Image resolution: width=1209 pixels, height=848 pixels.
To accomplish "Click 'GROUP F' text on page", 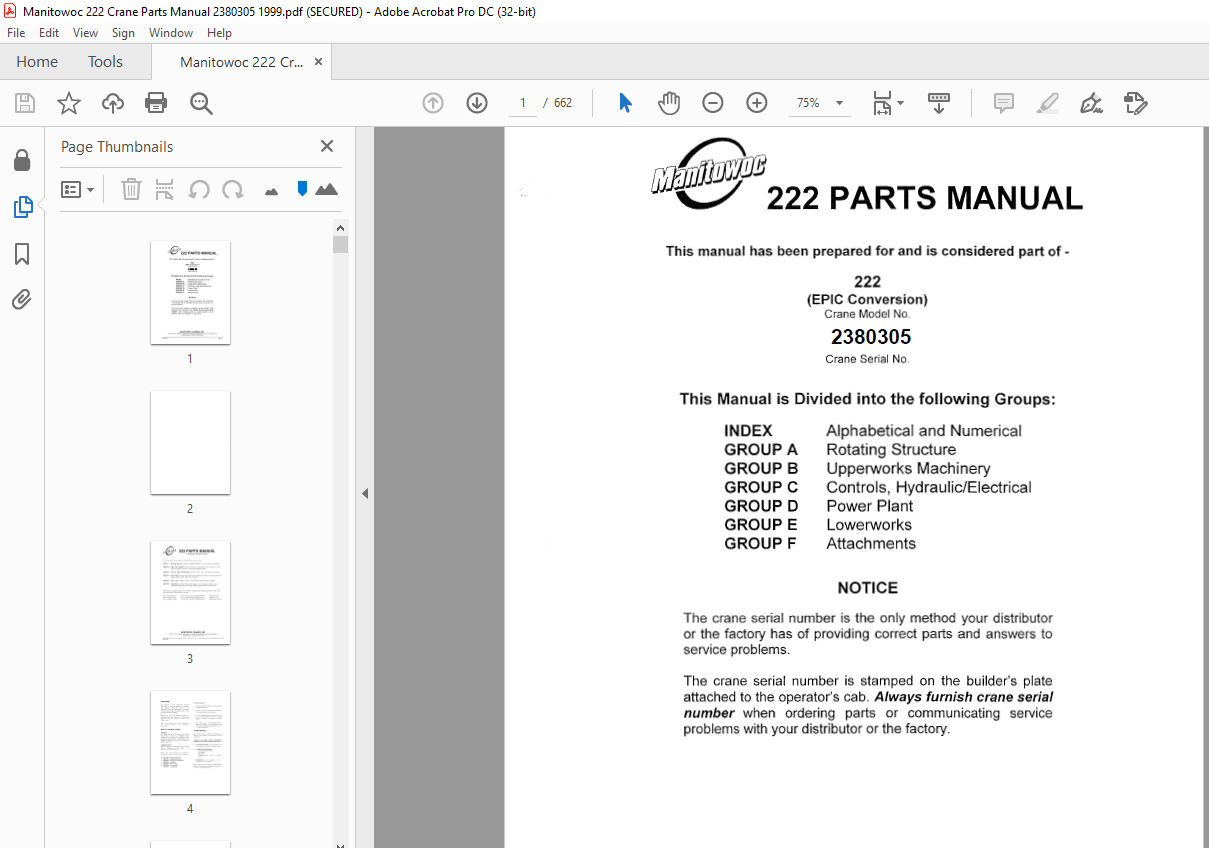I will click(x=760, y=544).
